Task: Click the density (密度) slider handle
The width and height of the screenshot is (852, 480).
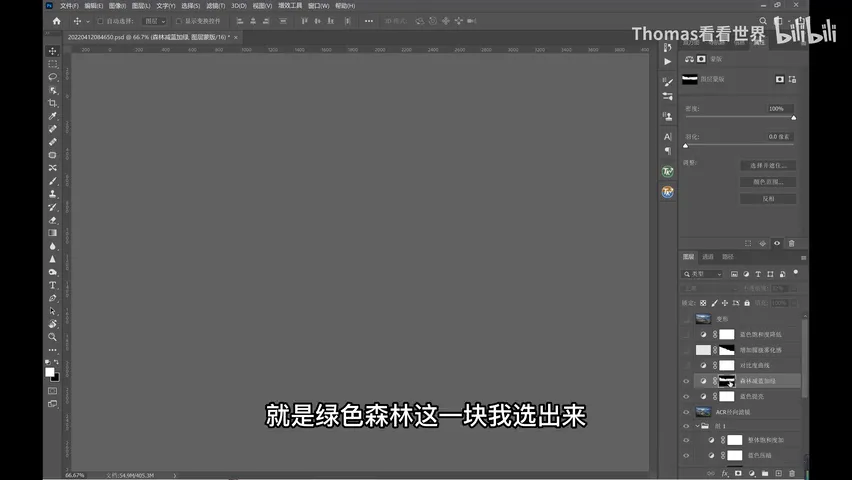Action: tap(793, 117)
